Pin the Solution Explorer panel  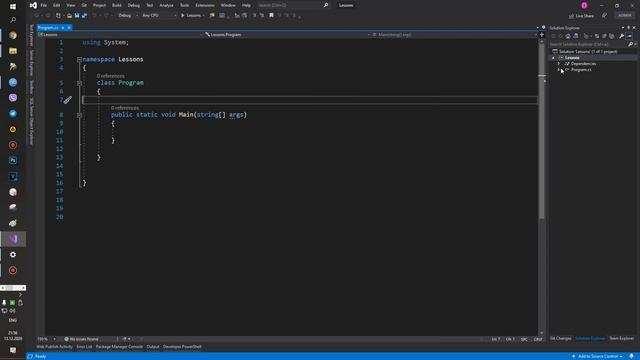tap(629, 28)
